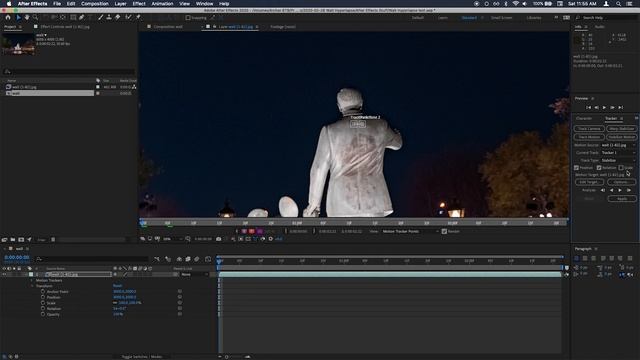Click the Edit Target button
640x360 pixels.
coord(589,182)
